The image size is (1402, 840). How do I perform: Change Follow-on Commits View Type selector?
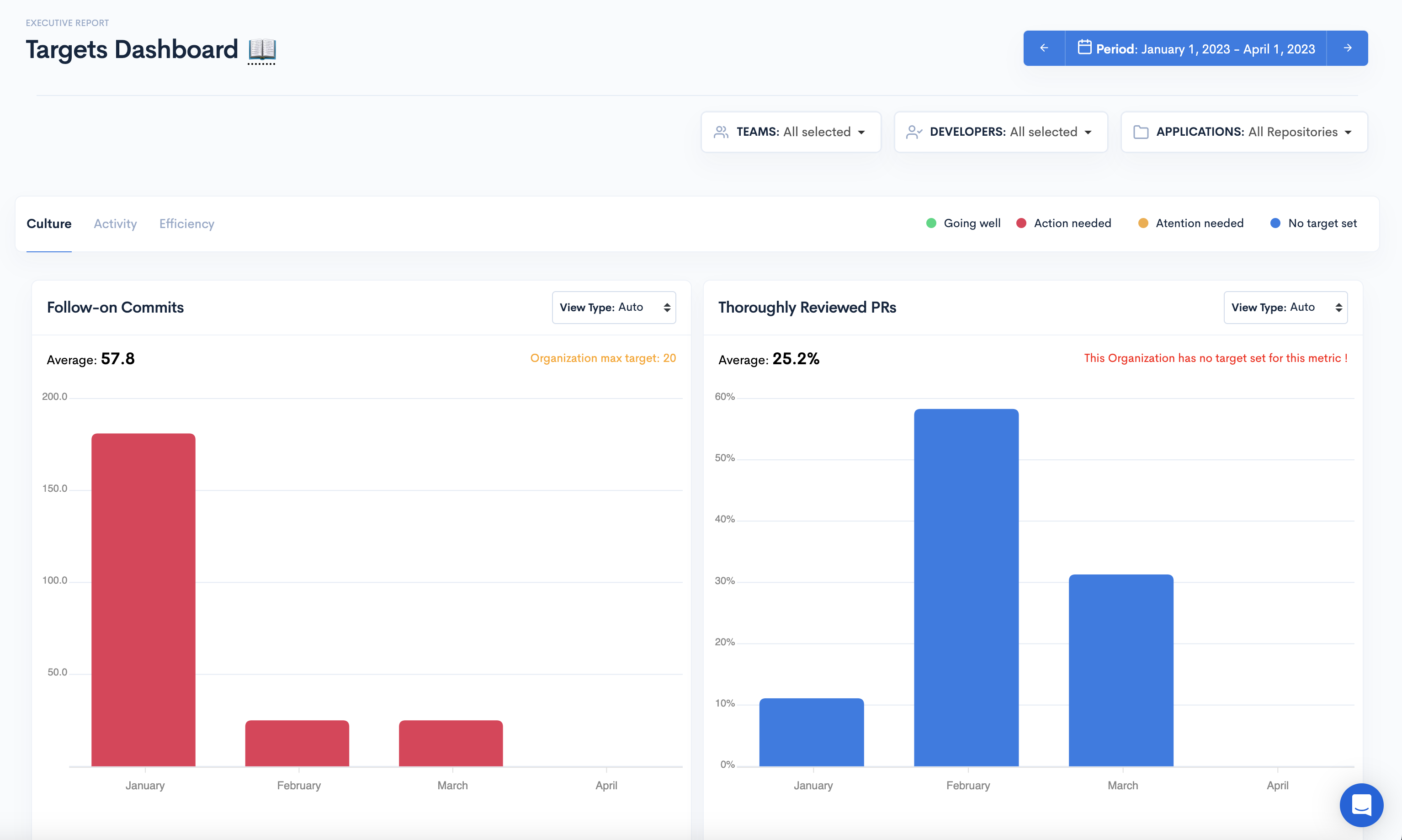(614, 308)
